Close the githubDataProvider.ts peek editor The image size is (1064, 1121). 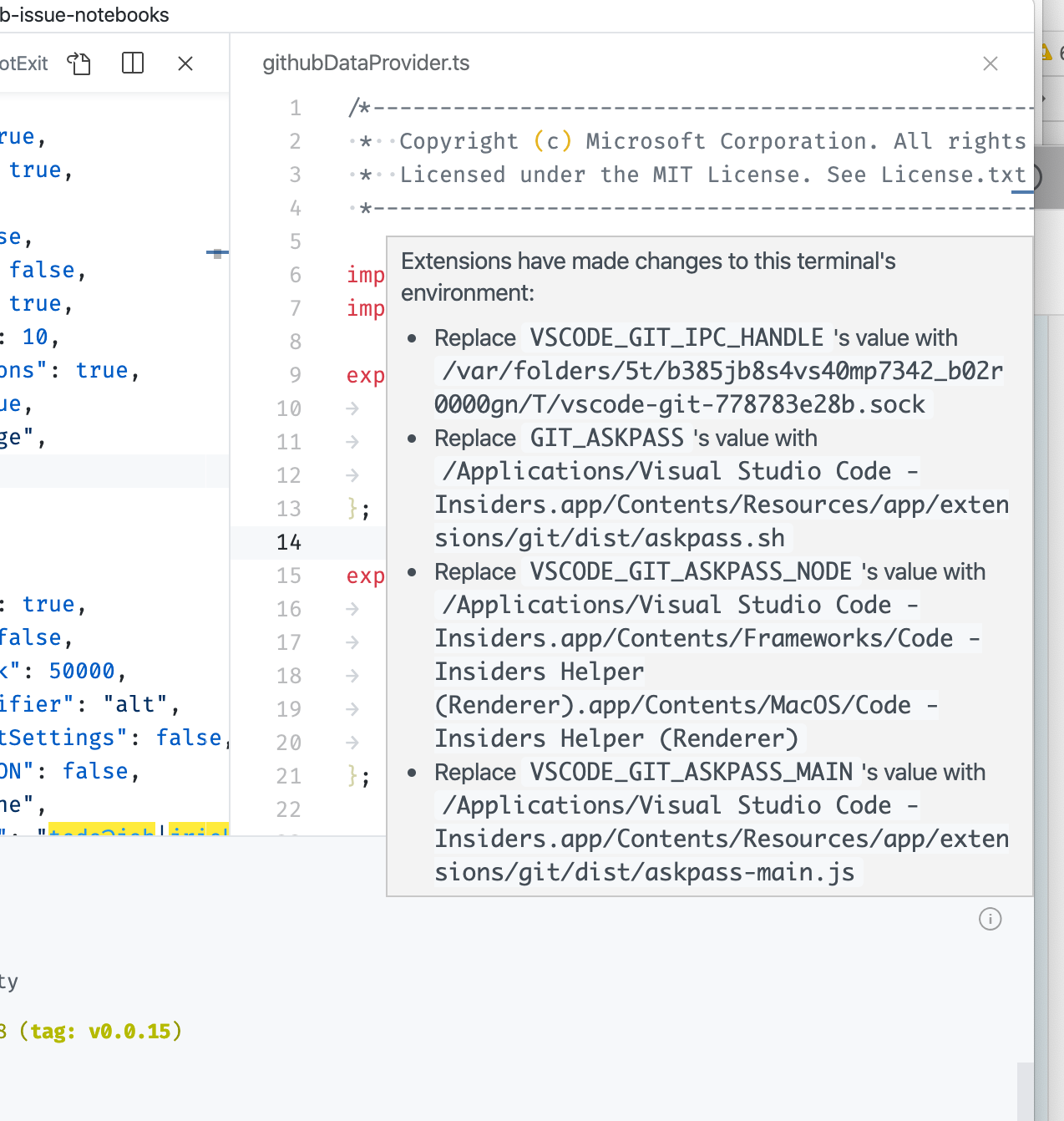coord(991,63)
